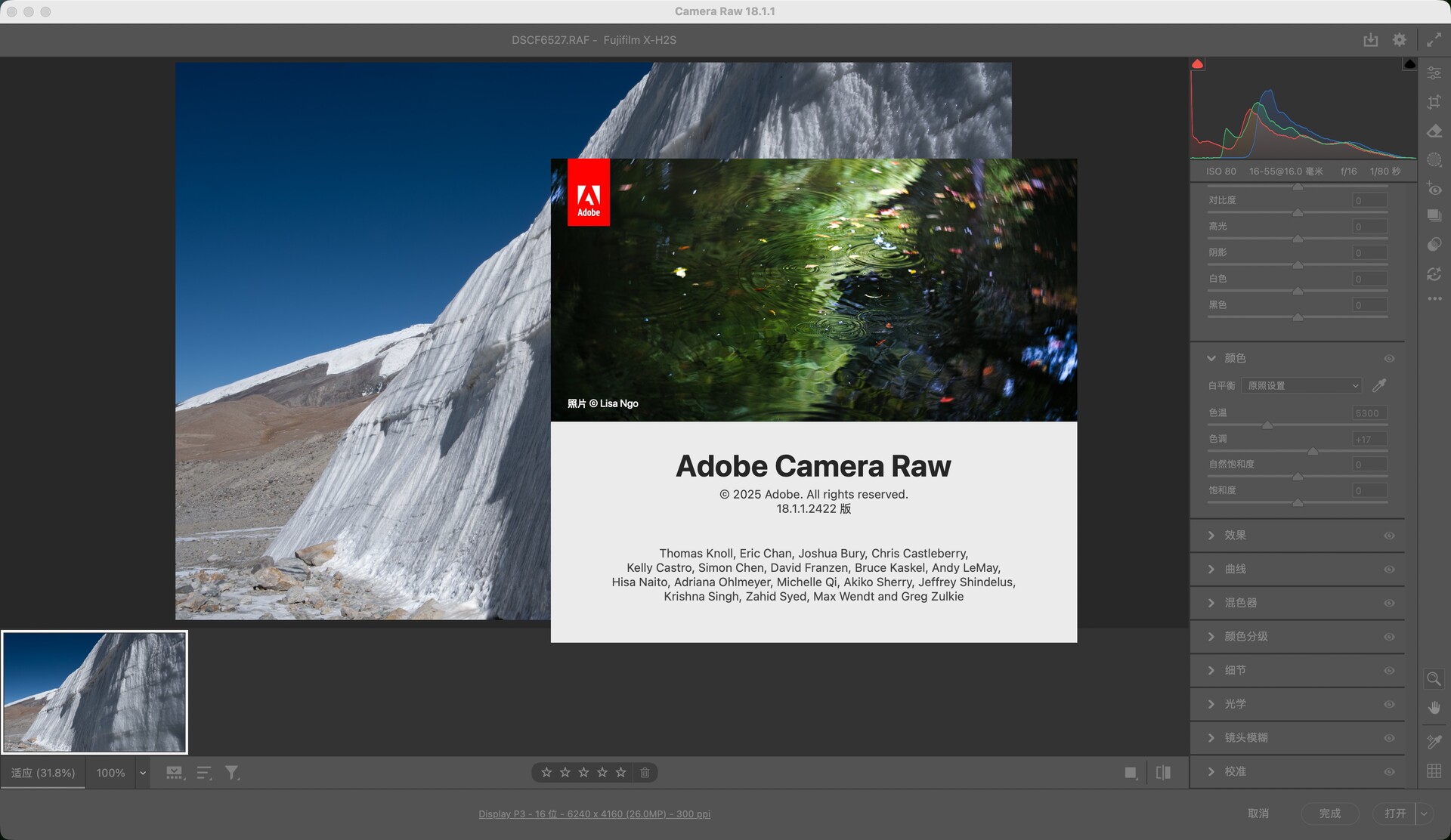
Task: Select the Red Eye removal tool
Action: 1434,188
